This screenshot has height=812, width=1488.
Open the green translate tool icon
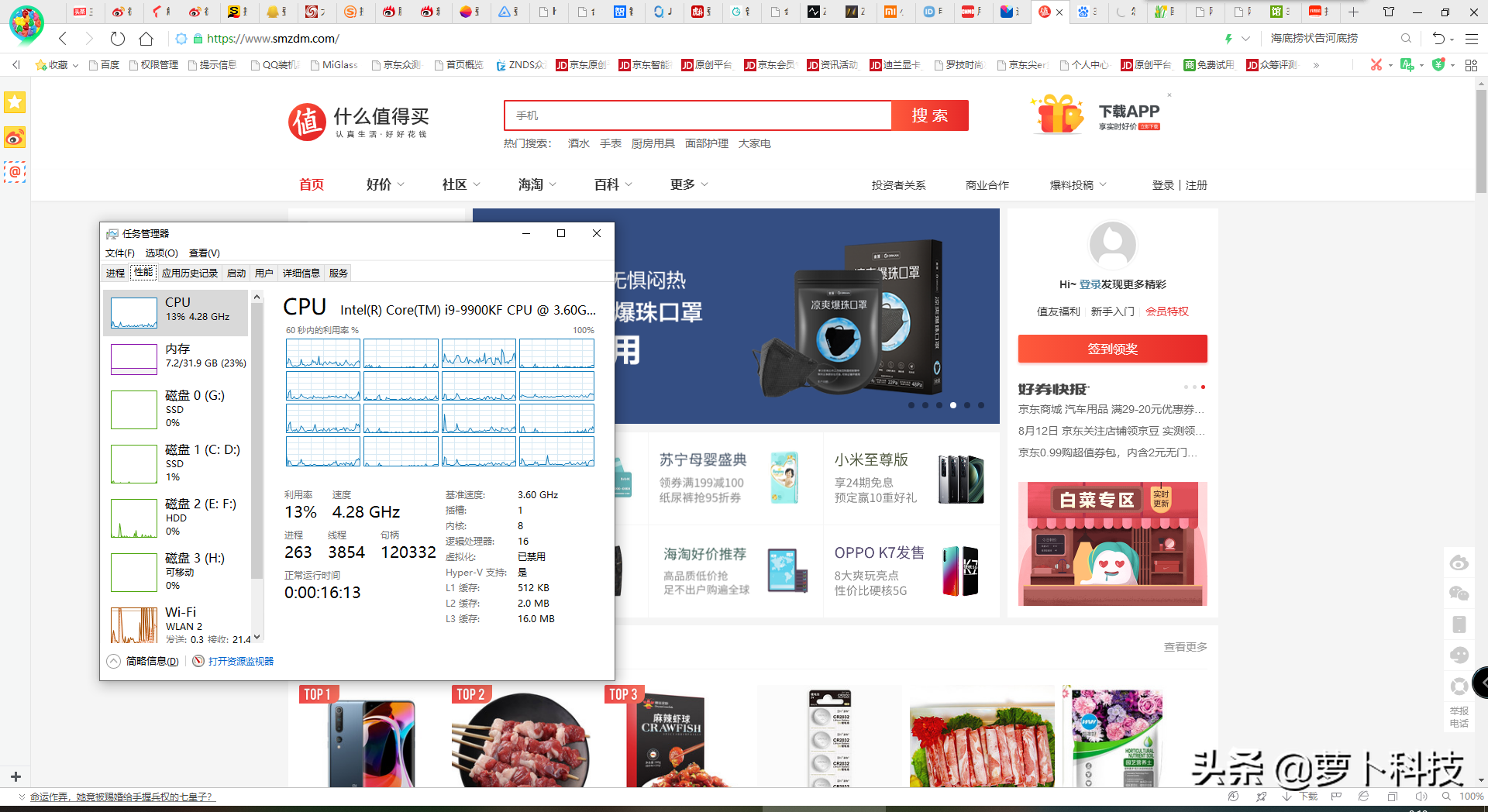(x=1407, y=65)
